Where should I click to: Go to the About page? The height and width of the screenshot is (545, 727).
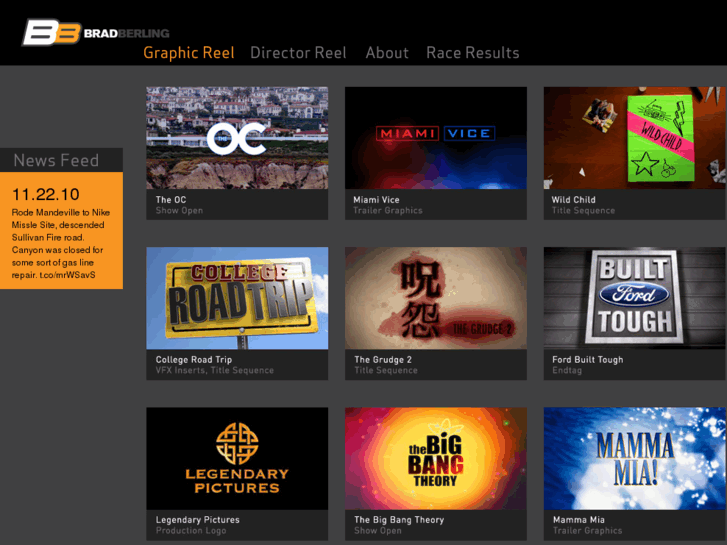point(387,53)
